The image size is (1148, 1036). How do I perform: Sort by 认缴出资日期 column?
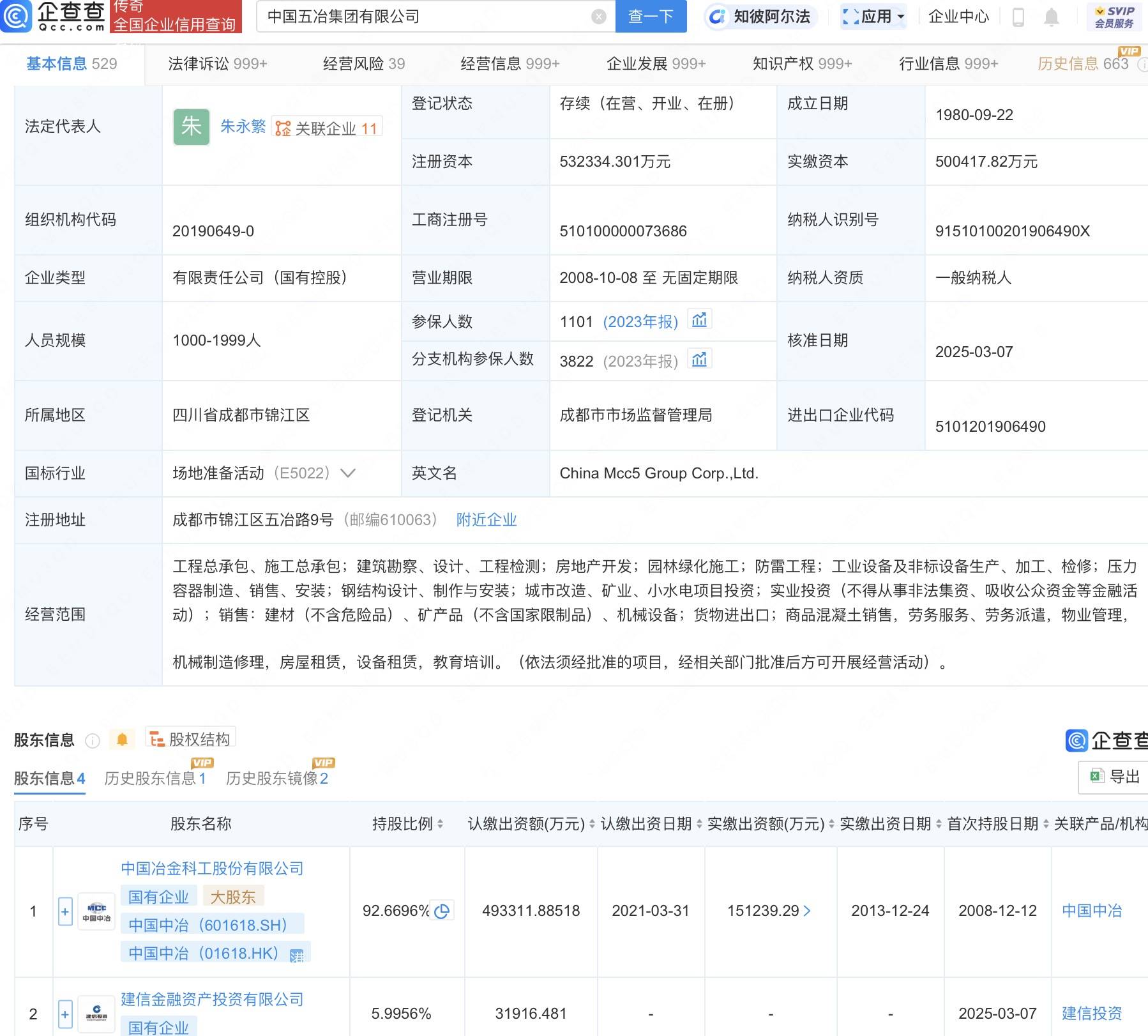[x=699, y=824]
